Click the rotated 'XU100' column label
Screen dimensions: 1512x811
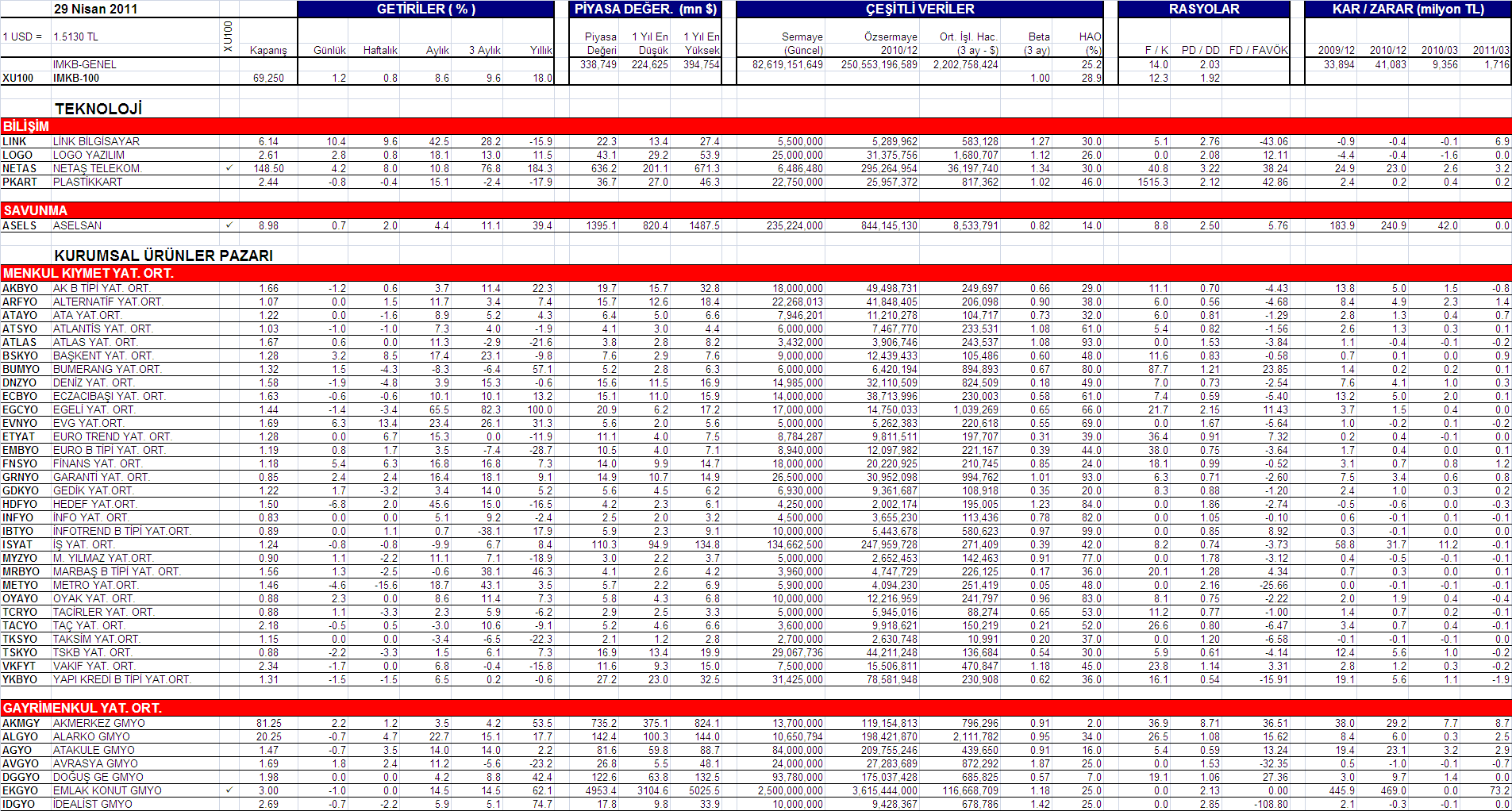click(x=229, y=37)
